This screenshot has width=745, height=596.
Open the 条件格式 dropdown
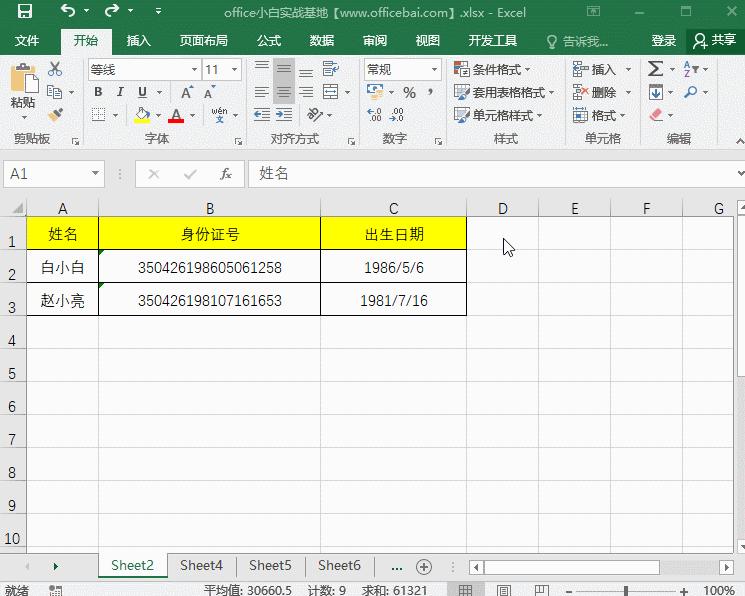(x=492, y=69)
